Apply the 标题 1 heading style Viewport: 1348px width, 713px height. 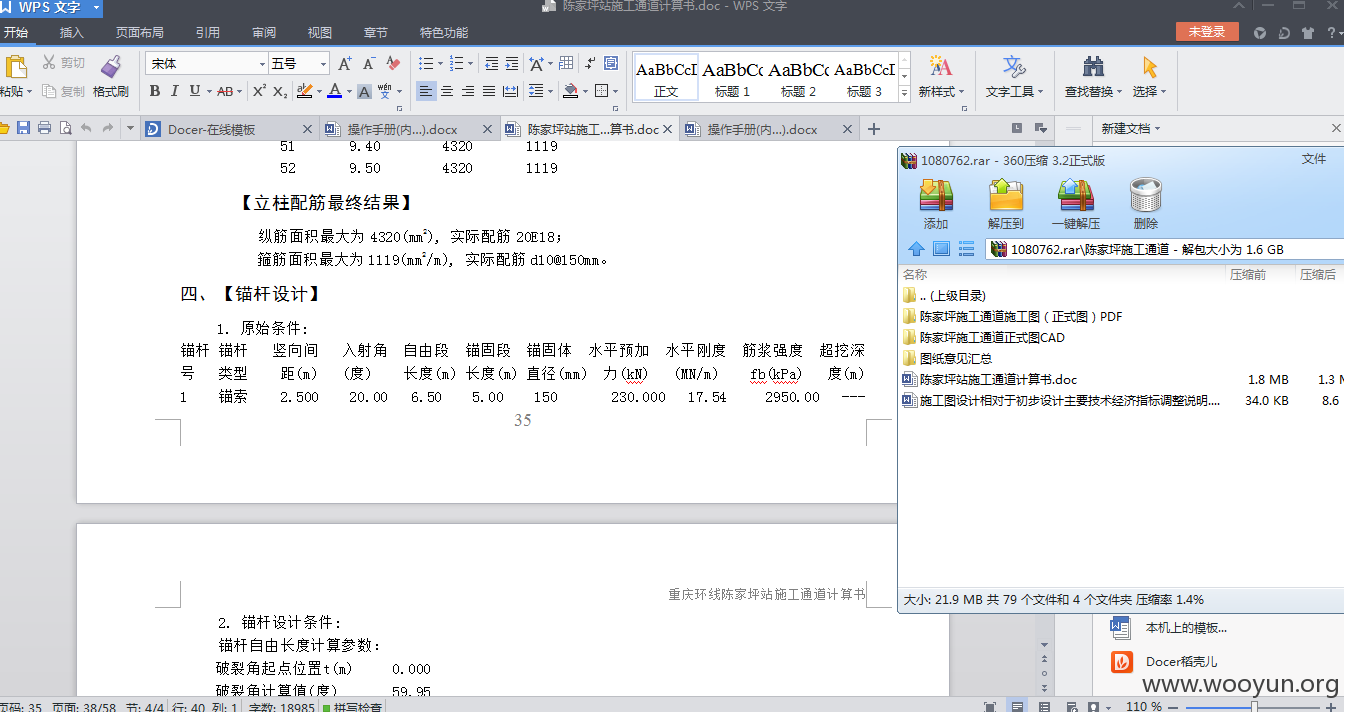click(733, 78)
